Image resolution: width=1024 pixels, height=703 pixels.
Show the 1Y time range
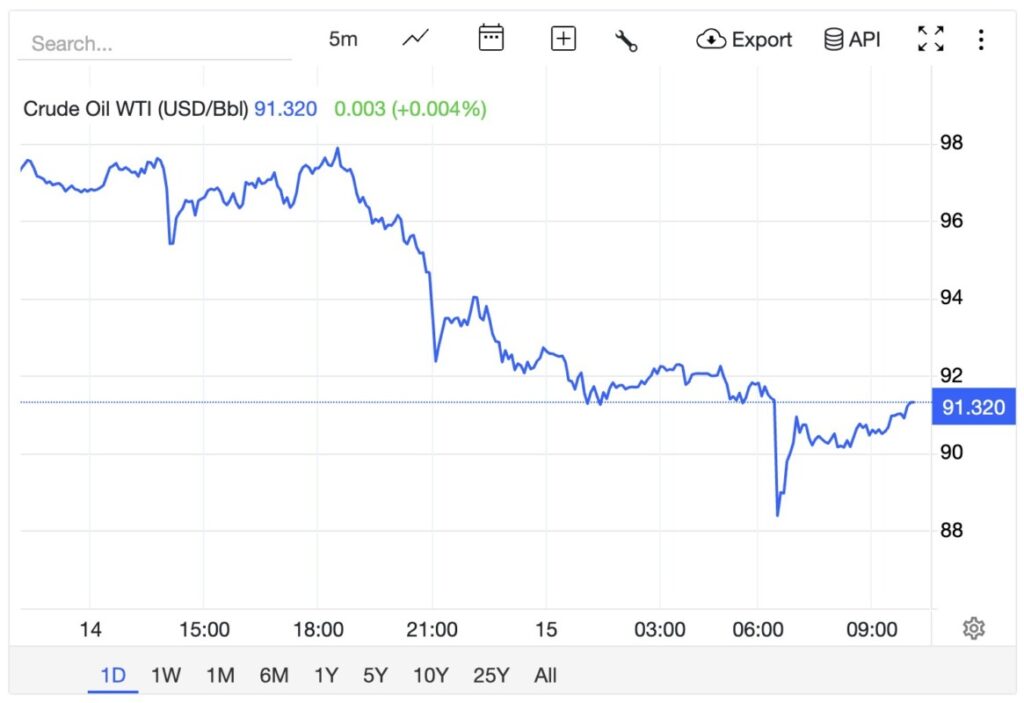click(x=326, y=675)
